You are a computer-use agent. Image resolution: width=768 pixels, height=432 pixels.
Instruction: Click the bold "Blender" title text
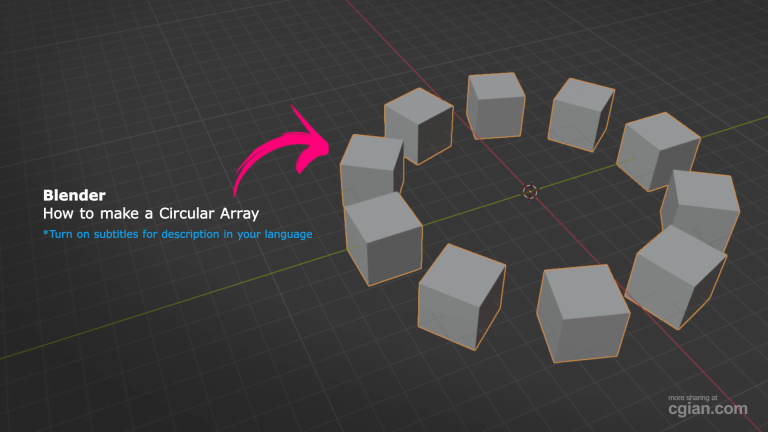click(74, 195)
